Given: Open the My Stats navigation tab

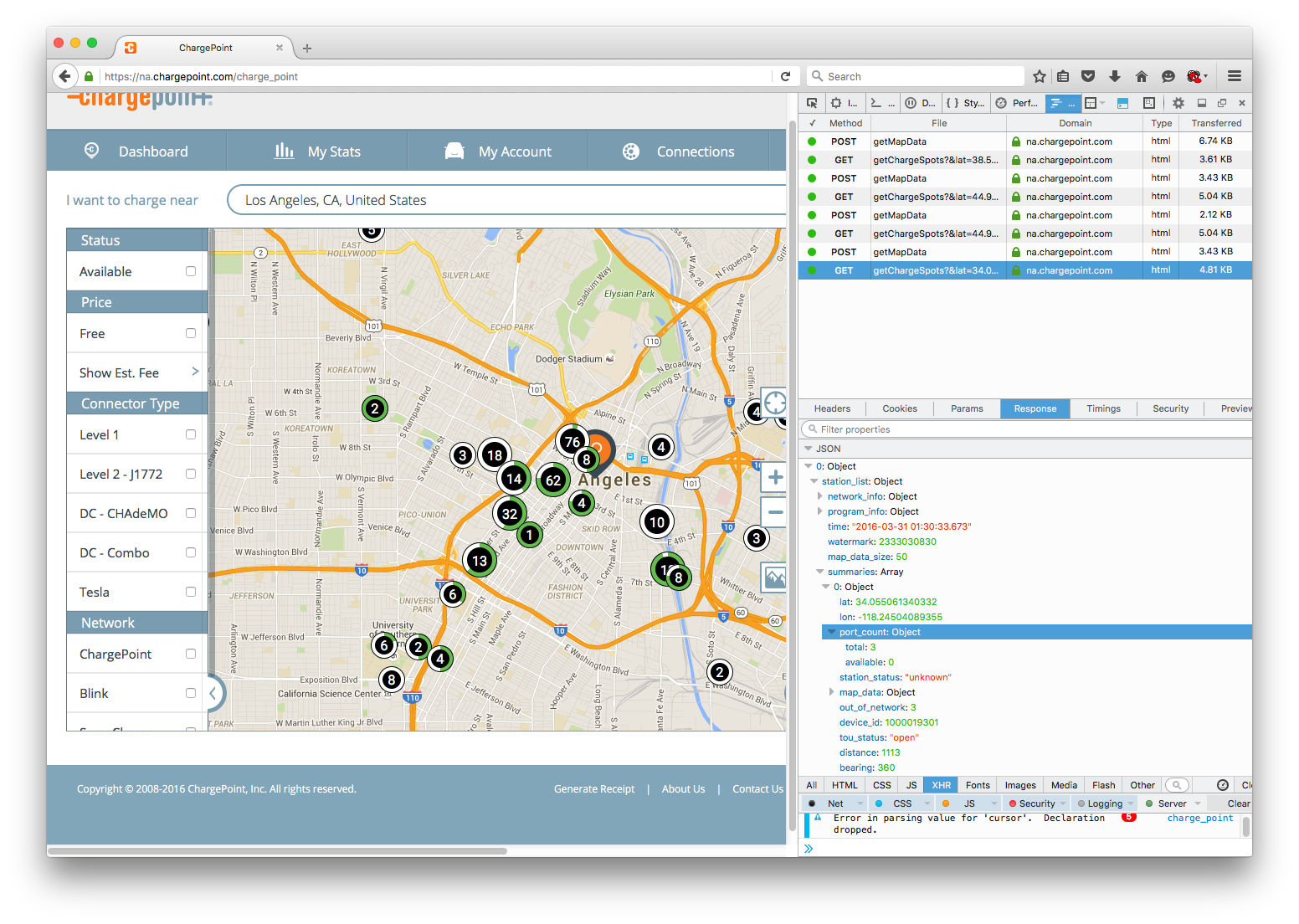Looking at the screenshot, I should click(317, 151).
